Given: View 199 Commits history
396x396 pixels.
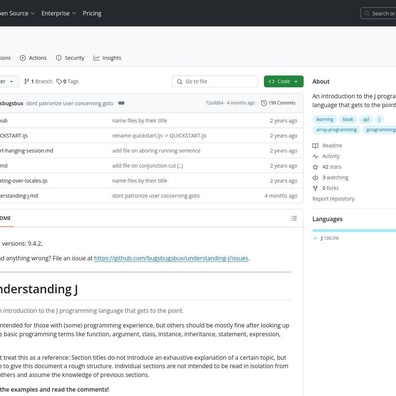Looking at the screenshot, I should point(278,103).
